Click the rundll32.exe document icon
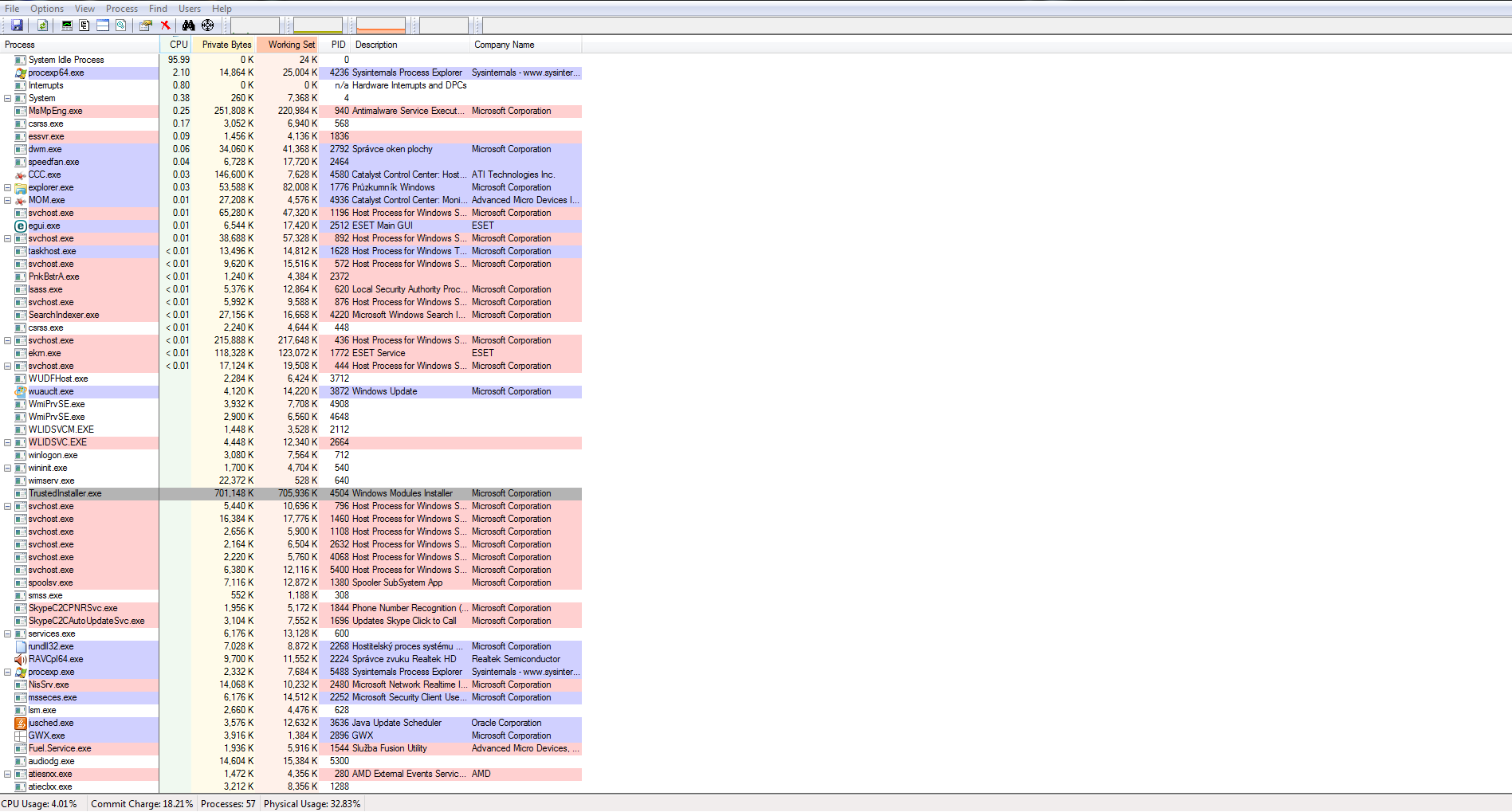1512x812 pixels. point(21,646)
